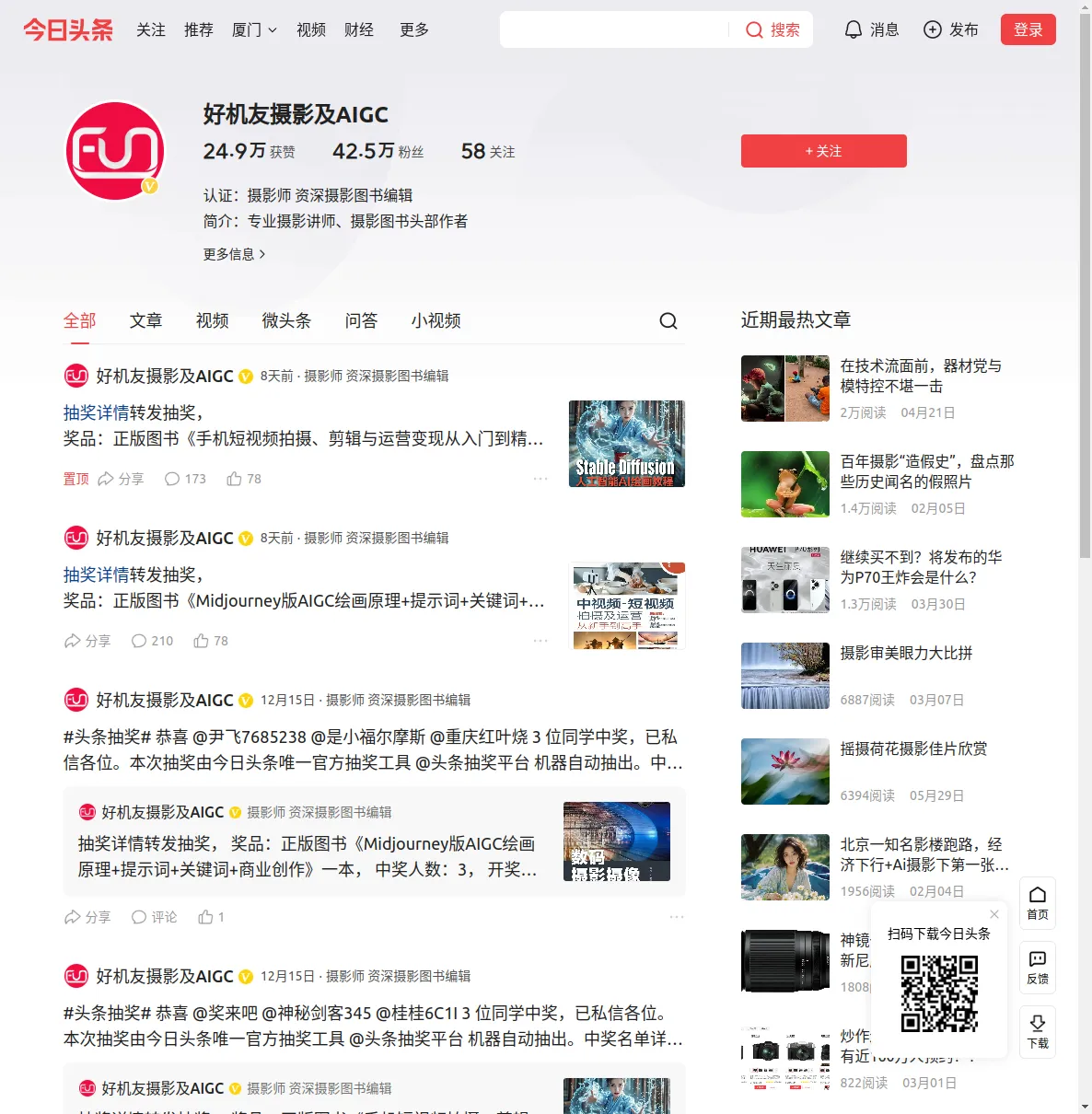Open the waterfall thumbnail of 摄影审美眼力大比拼
Viewport: 1092px width, 1114px height.
point(785,676)
